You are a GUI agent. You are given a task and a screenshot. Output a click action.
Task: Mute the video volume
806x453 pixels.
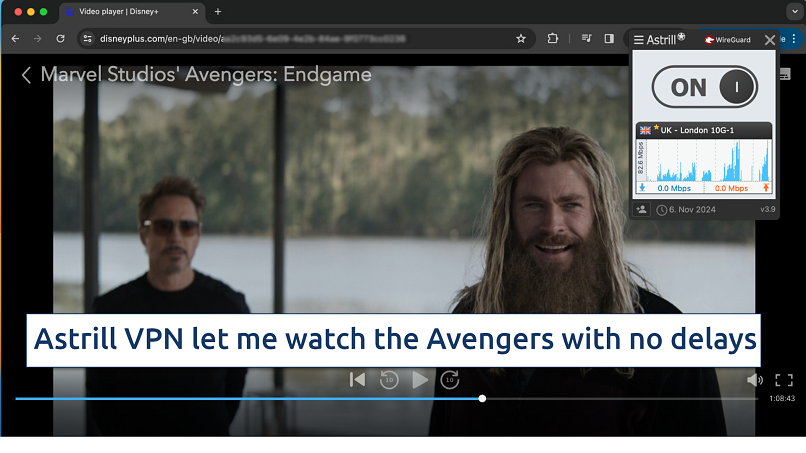(755, 380)
